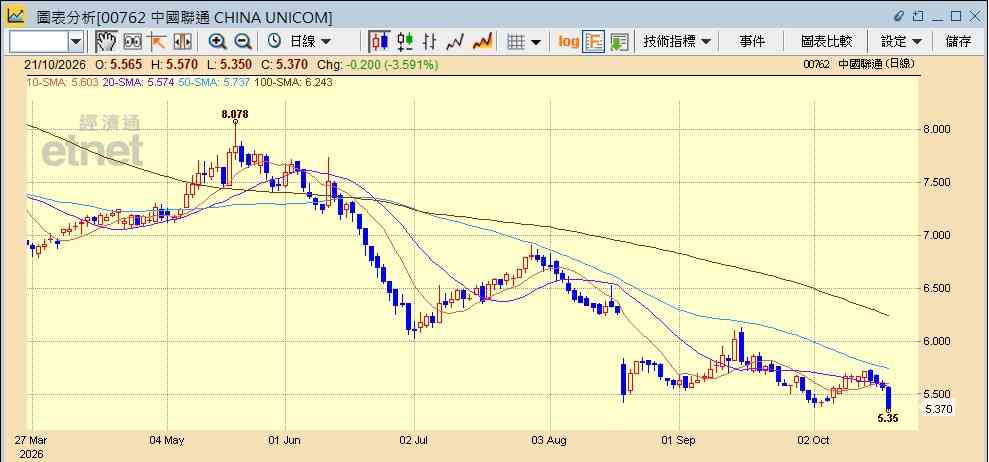989x462 pixels.
Task: Select the green candle volume chart type
Action: [405, 42]
